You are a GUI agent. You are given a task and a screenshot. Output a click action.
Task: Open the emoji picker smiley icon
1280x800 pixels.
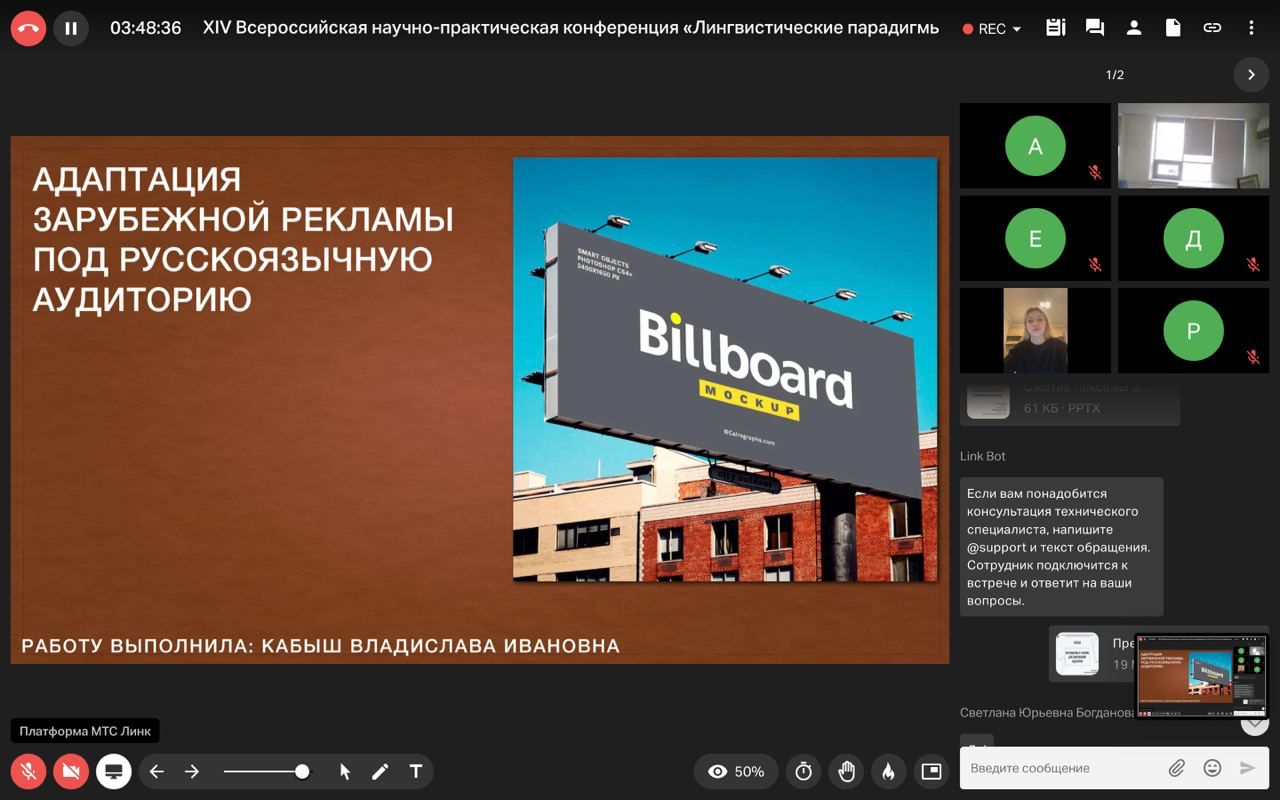1212,768
